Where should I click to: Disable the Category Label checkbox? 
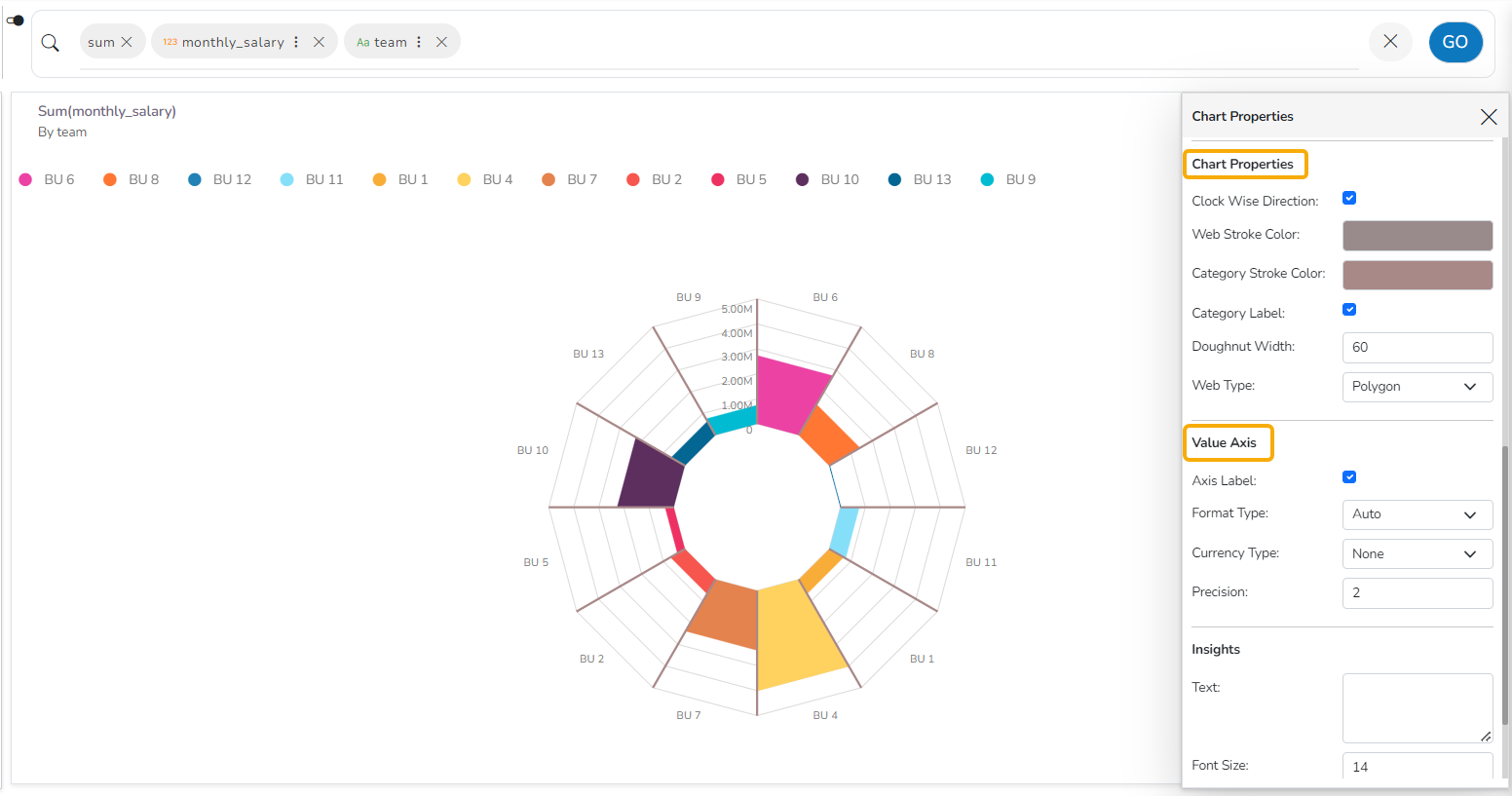pyautogui.click(x=1349, y=310)
